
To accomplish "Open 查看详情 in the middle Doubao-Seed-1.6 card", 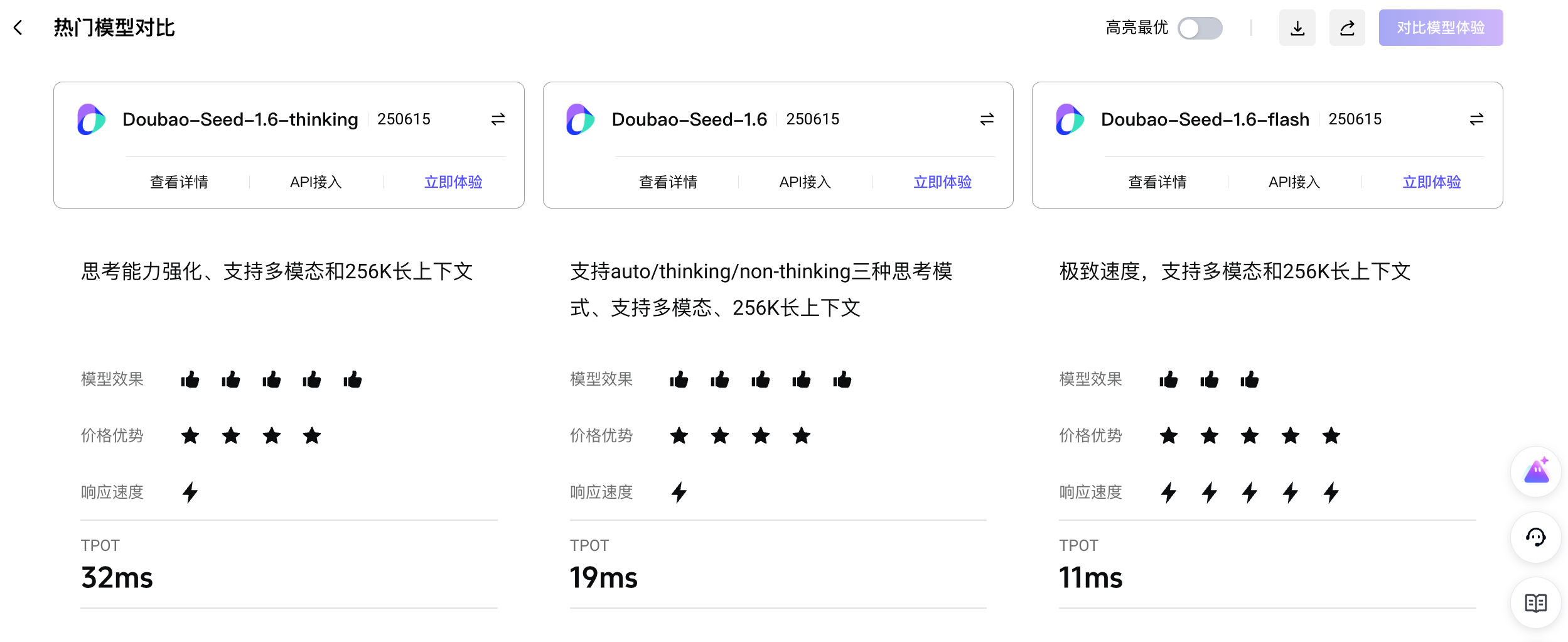I will click(x=668, y=182).
